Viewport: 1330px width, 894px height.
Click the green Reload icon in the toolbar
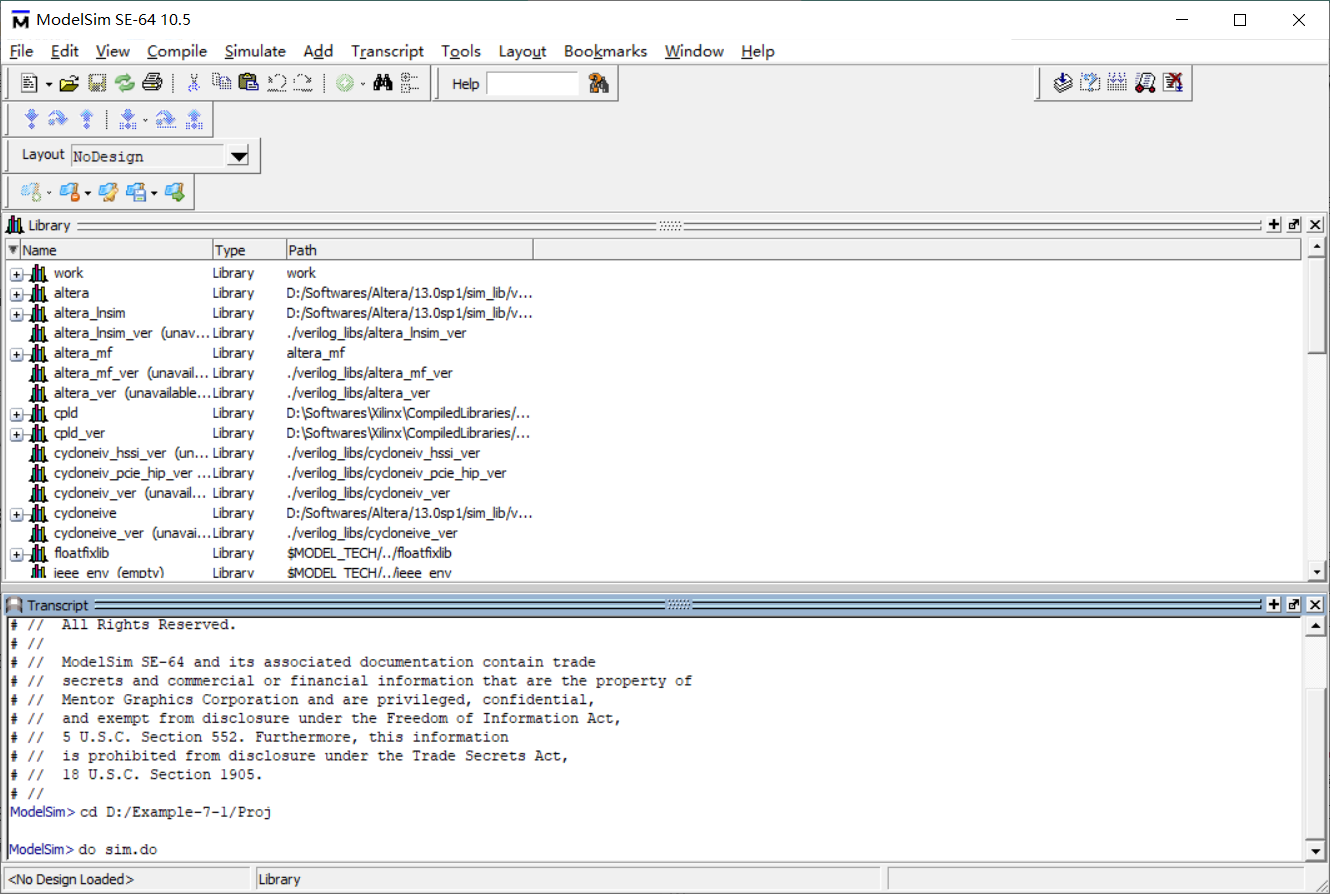point(124,83)
